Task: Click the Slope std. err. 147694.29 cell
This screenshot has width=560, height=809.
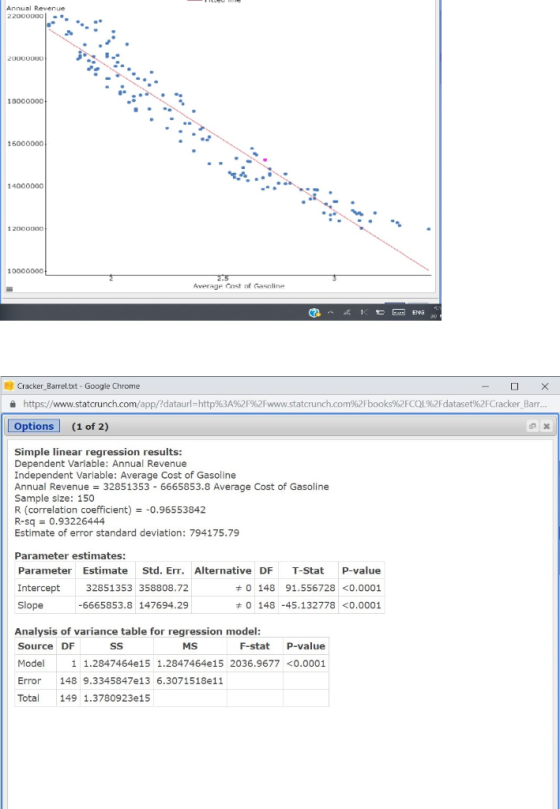Action: click(x=163, y=605)
